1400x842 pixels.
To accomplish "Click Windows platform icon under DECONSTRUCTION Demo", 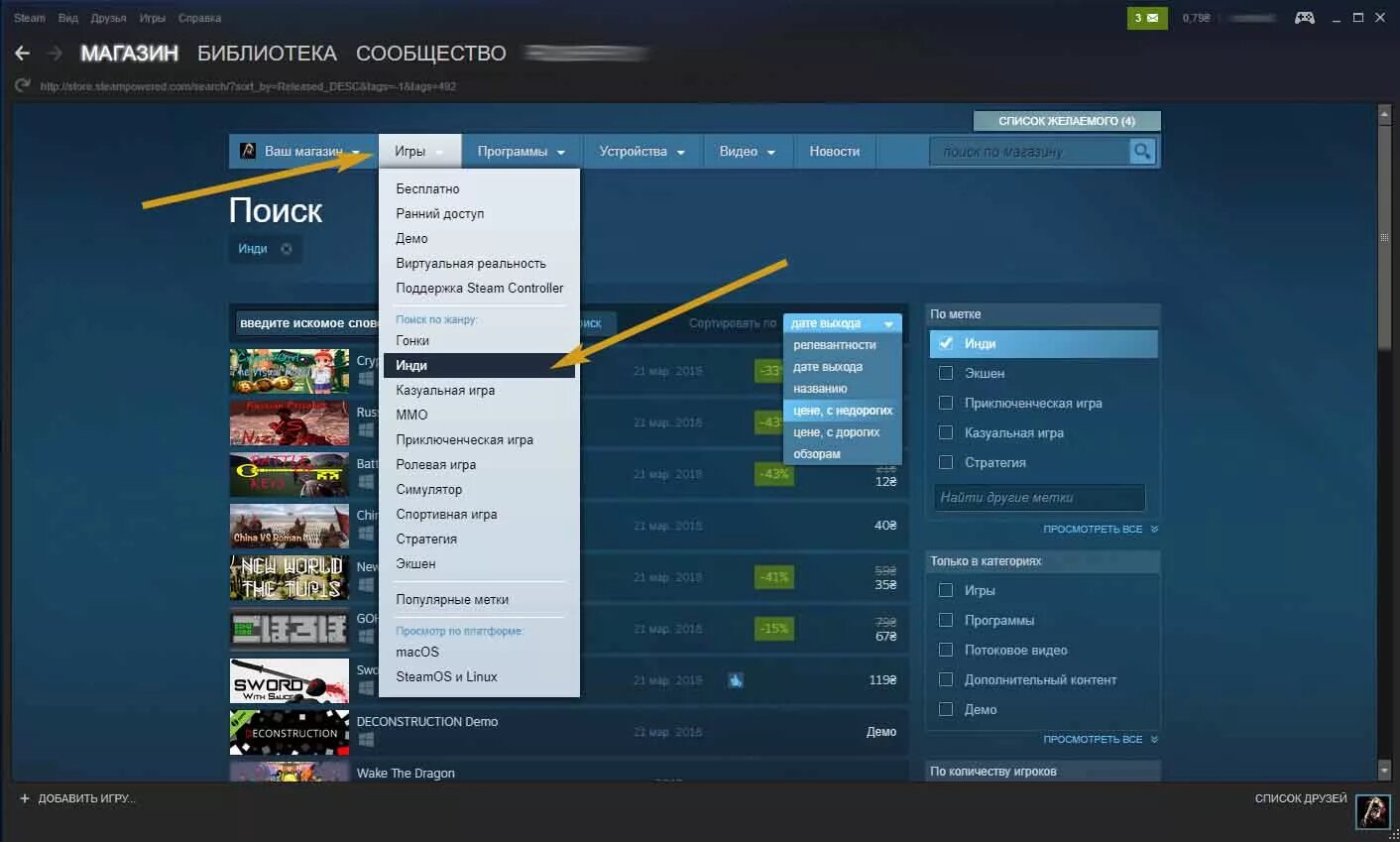I will pyautogui.click(x=365, y=740).
